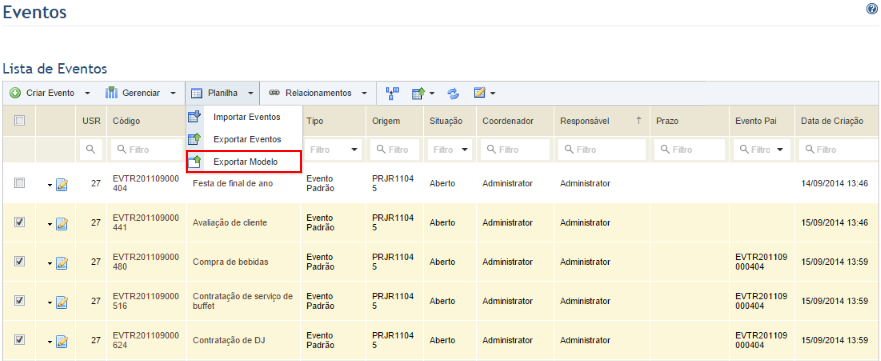881x361 pixels.
Task: Click the Importar Eventos icon
Action: pyautogui.click(x=194, y=117)
